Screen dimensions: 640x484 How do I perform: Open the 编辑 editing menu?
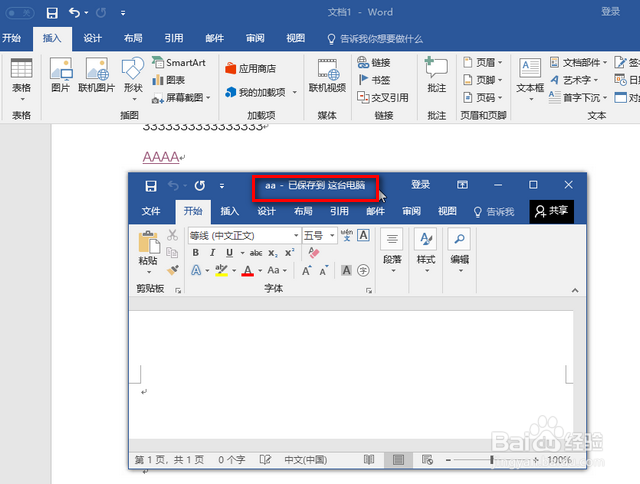pos(460,251)
